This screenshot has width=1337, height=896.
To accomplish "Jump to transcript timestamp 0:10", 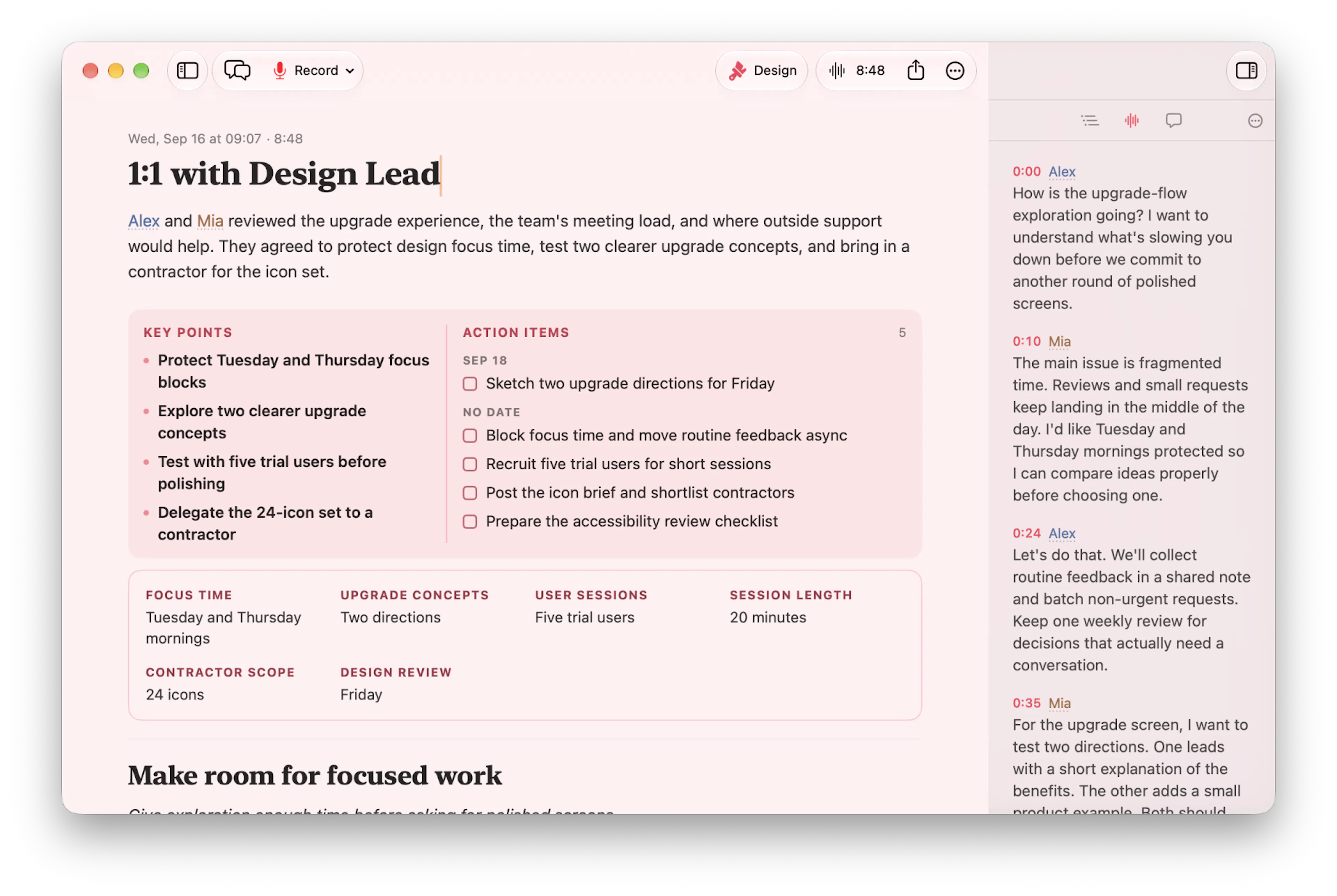I will pos(1026,341).
